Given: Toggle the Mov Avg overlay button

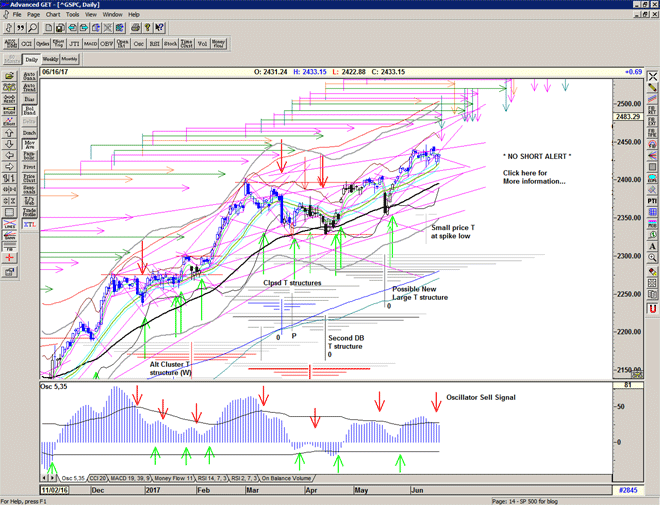Looking at the screenshot, I should pyautogui.click(x=30, y=145).
